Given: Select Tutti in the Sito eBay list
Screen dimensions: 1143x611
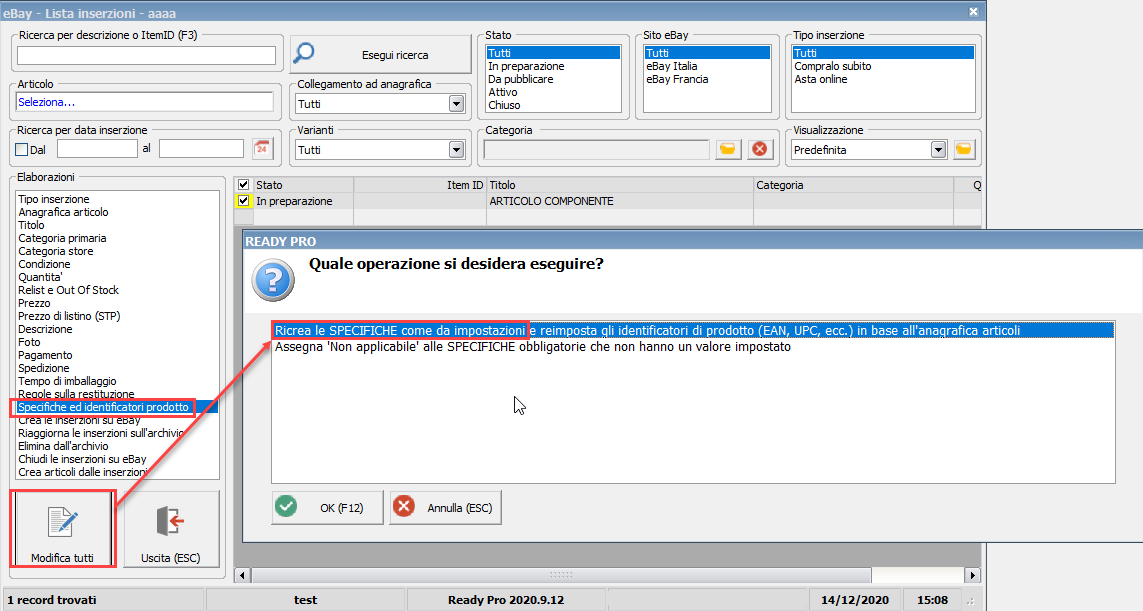Looking at the screenshot, I should coord(707,52).
